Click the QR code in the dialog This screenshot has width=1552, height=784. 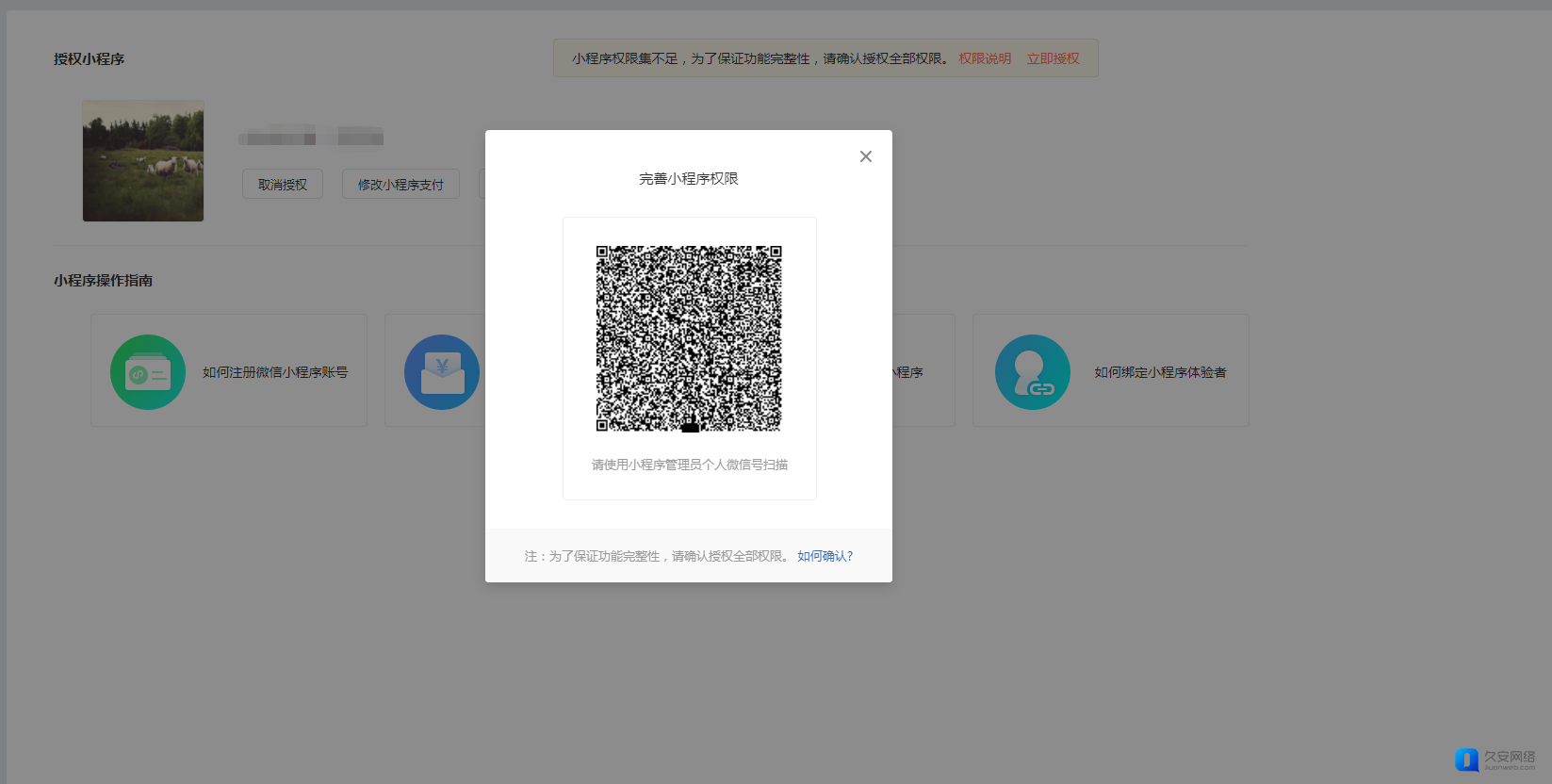[x=689, y=339]
